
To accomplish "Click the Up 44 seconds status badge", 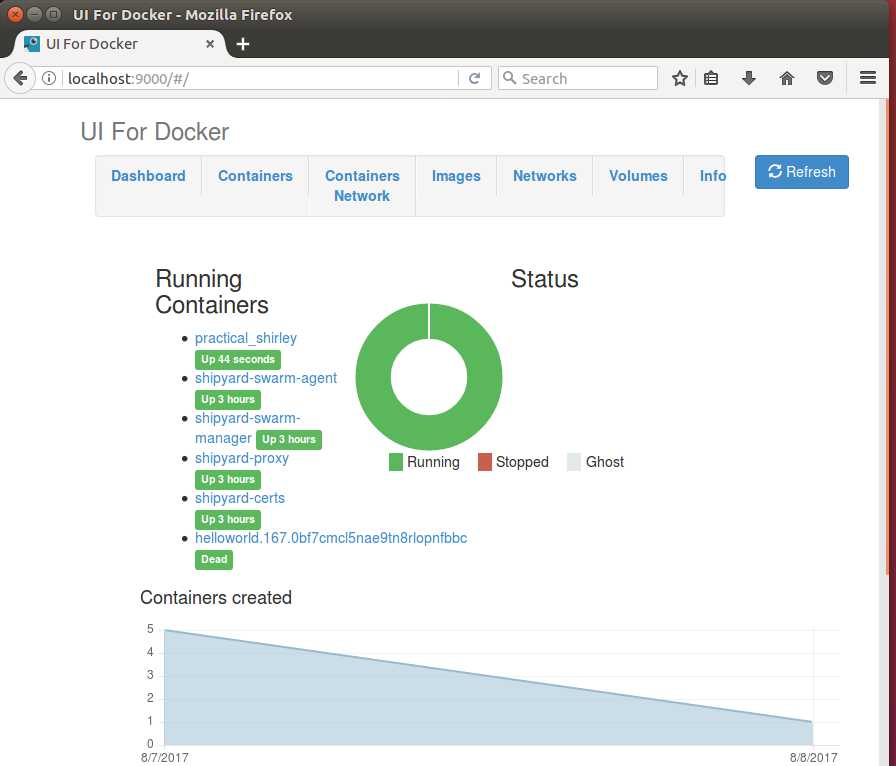I will click(238, 360).
